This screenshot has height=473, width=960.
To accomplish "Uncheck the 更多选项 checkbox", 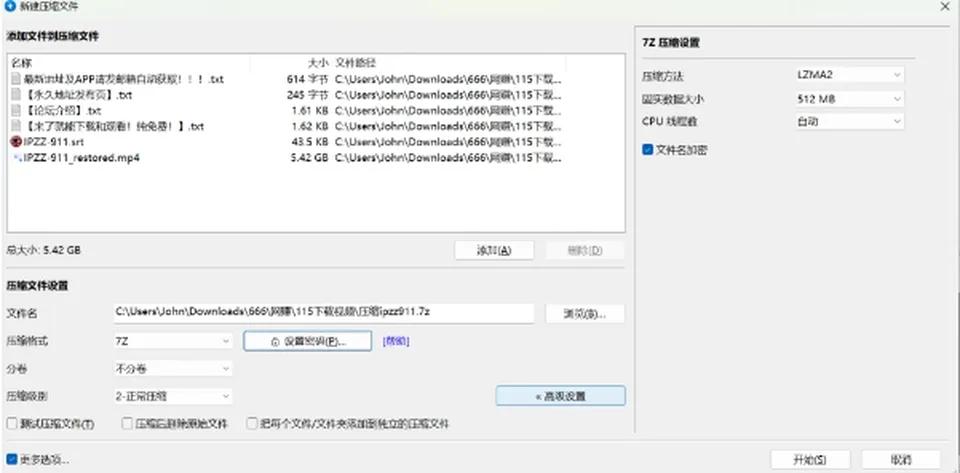I will (x=12, y=459).
